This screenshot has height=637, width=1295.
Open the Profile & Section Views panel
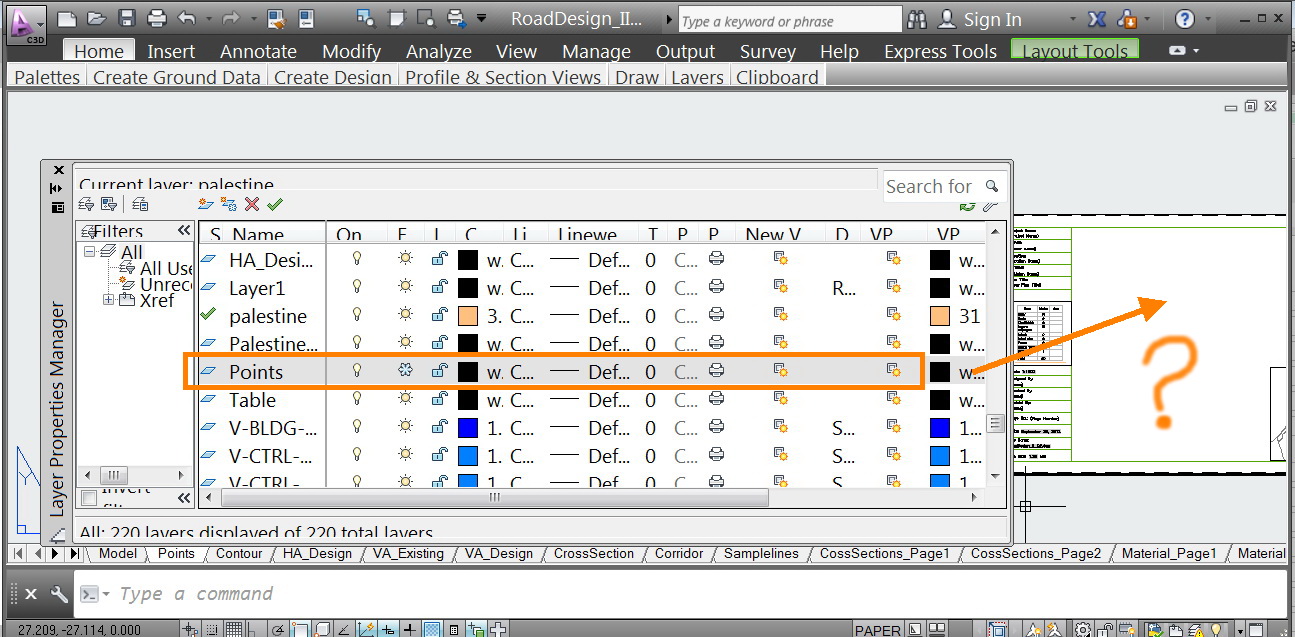point(503,77)
